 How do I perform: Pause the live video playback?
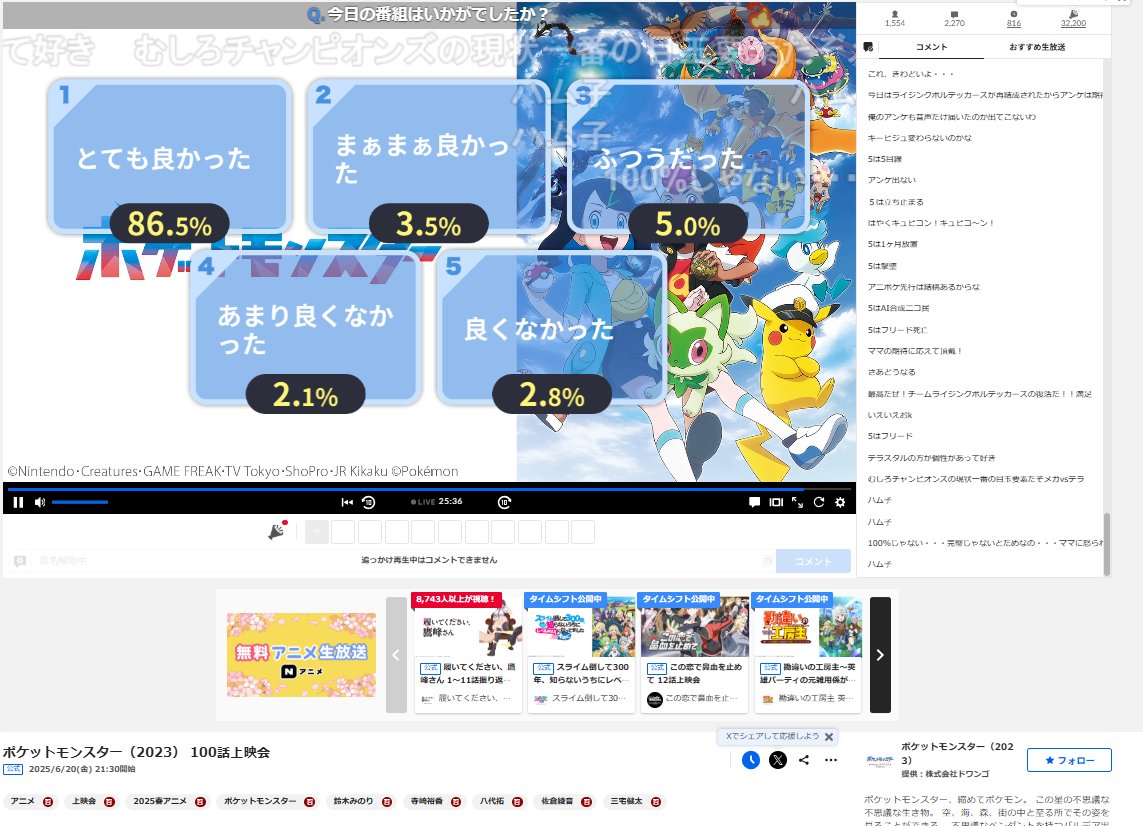point(18,502)
